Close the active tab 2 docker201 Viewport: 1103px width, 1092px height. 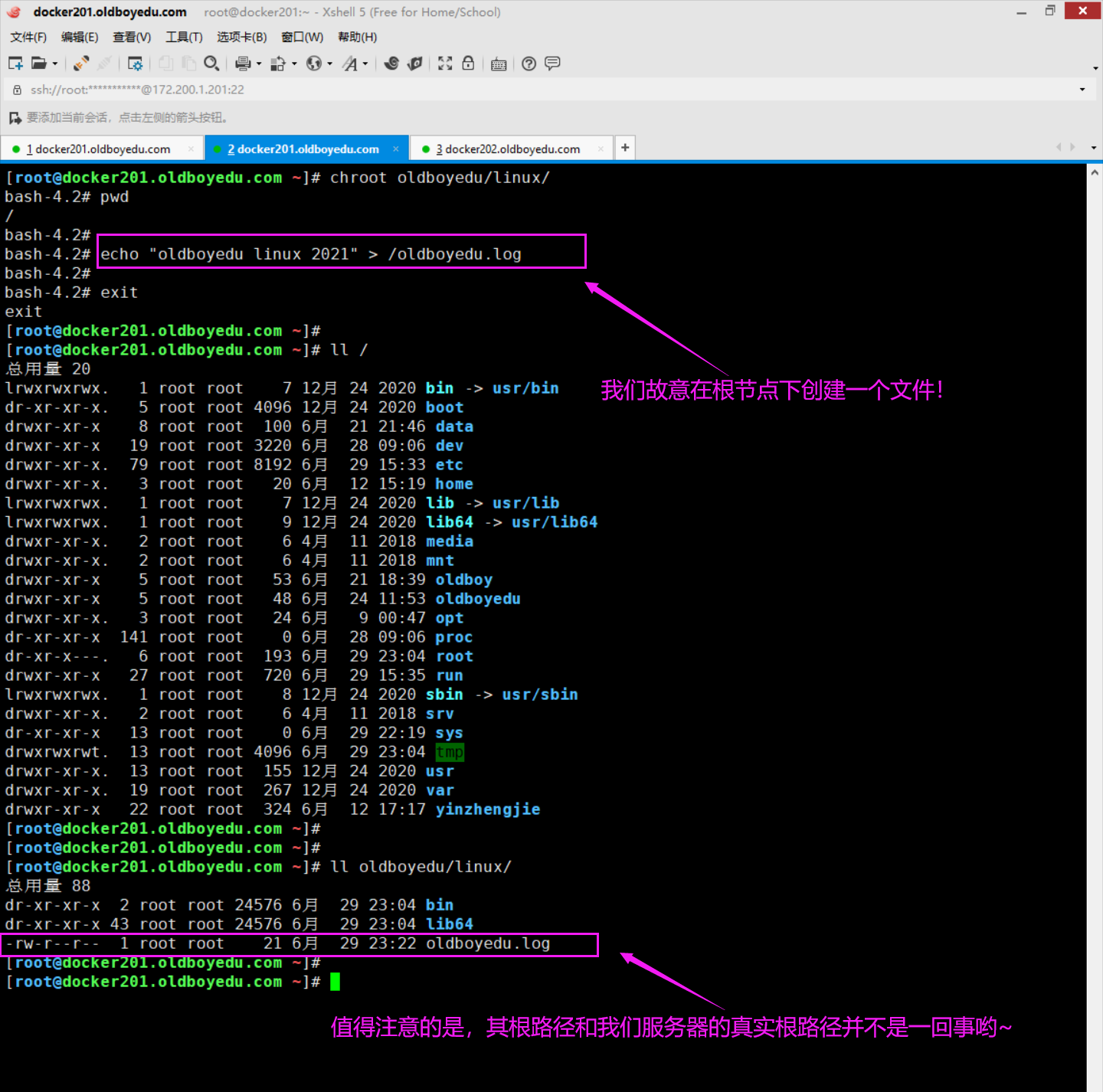point(396,149)
